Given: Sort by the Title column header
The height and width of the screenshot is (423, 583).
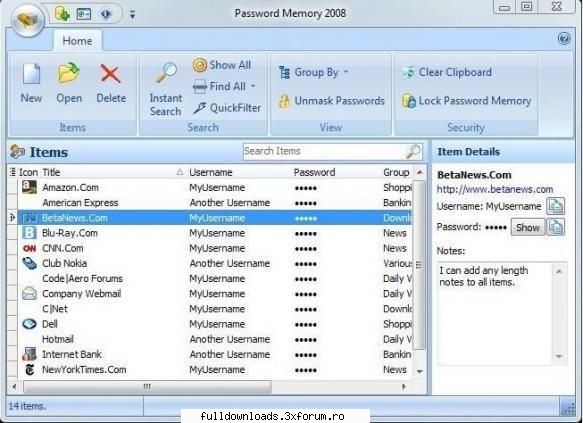Looking at the screenshot, I should pyautogui.click(x=112, y=172).
